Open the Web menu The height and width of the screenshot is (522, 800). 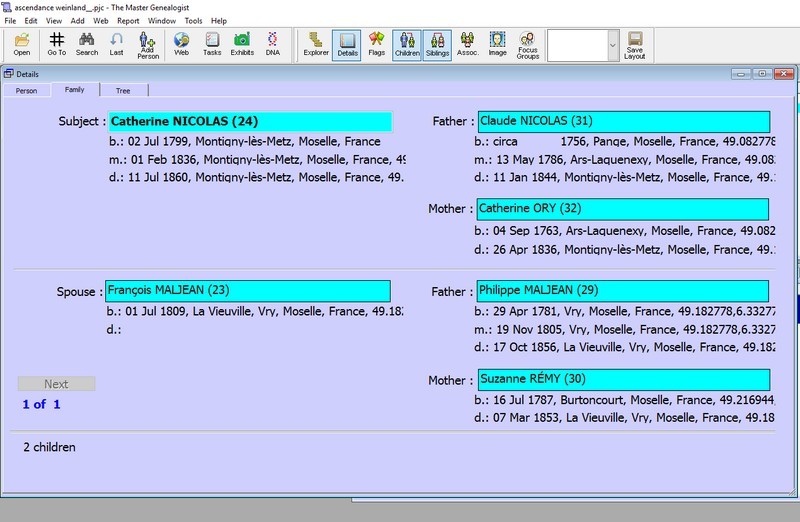(x=101, y=21)
